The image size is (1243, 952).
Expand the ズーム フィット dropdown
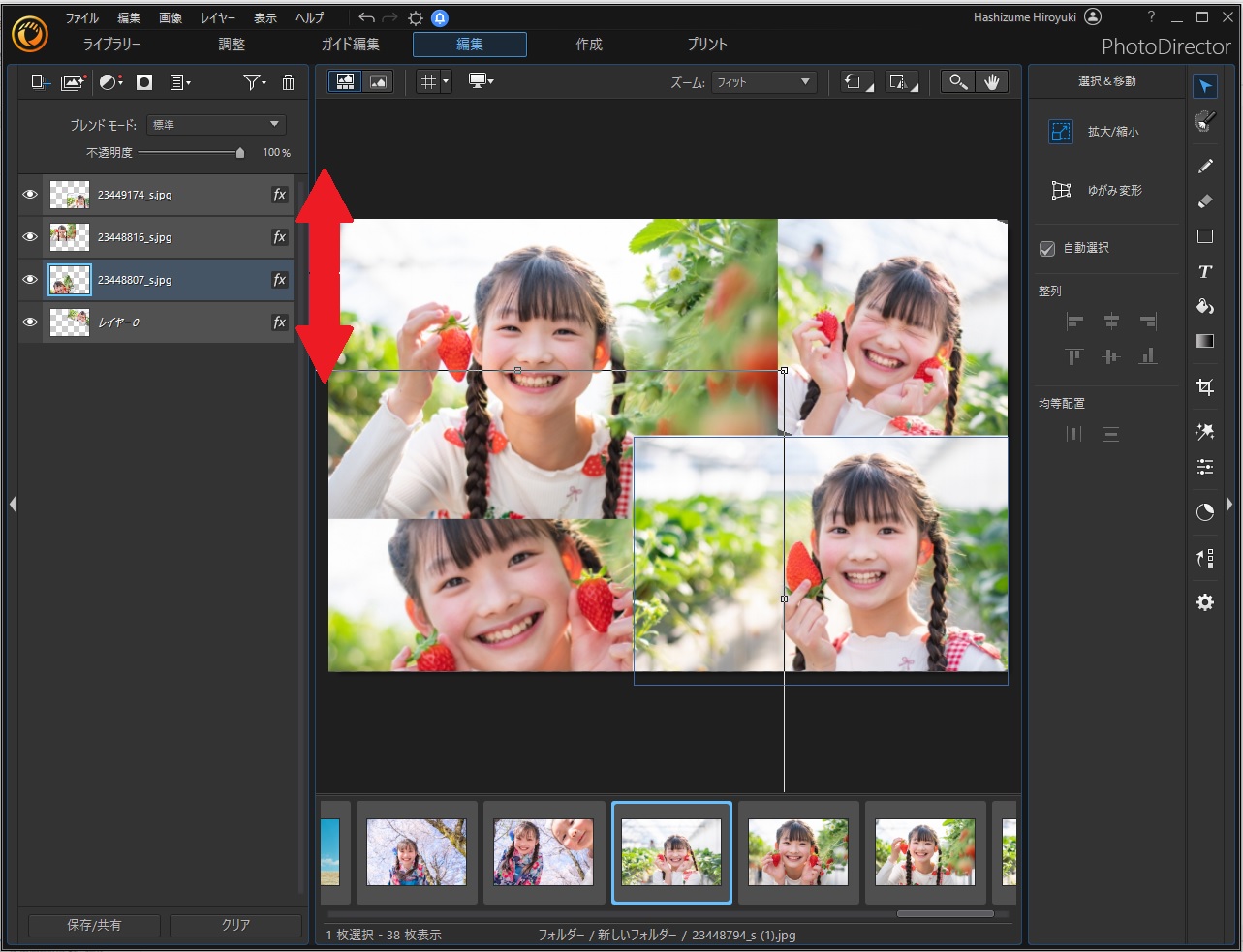coord(763,82)
